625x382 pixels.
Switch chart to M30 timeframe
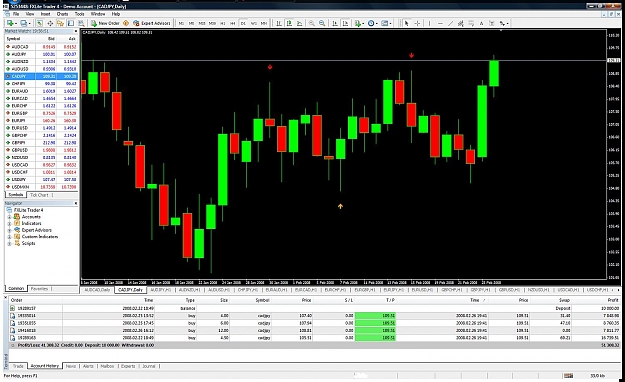click(x=212, y=24)
